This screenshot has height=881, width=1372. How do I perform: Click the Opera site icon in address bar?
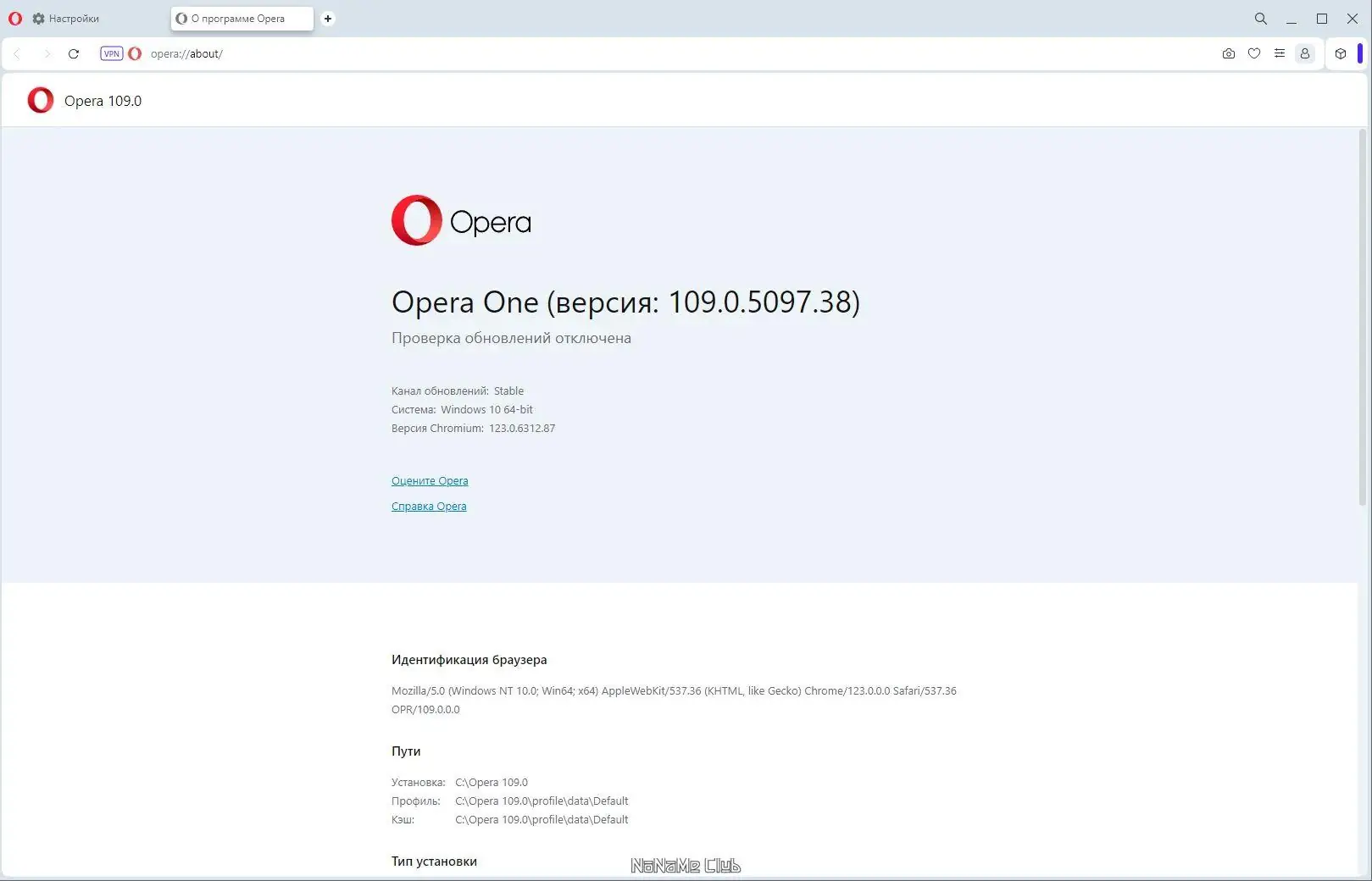[x=135, y=53]
